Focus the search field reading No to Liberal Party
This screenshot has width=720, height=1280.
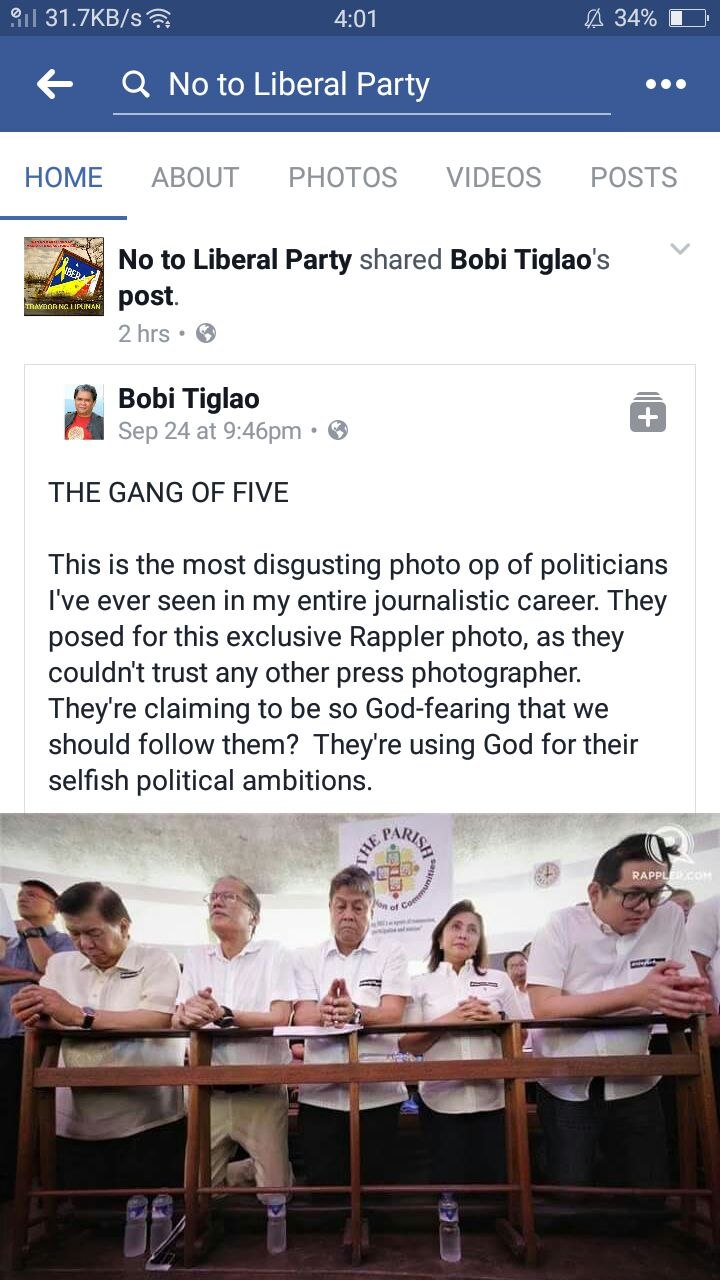pyautogui.click(x=362, y=85)
